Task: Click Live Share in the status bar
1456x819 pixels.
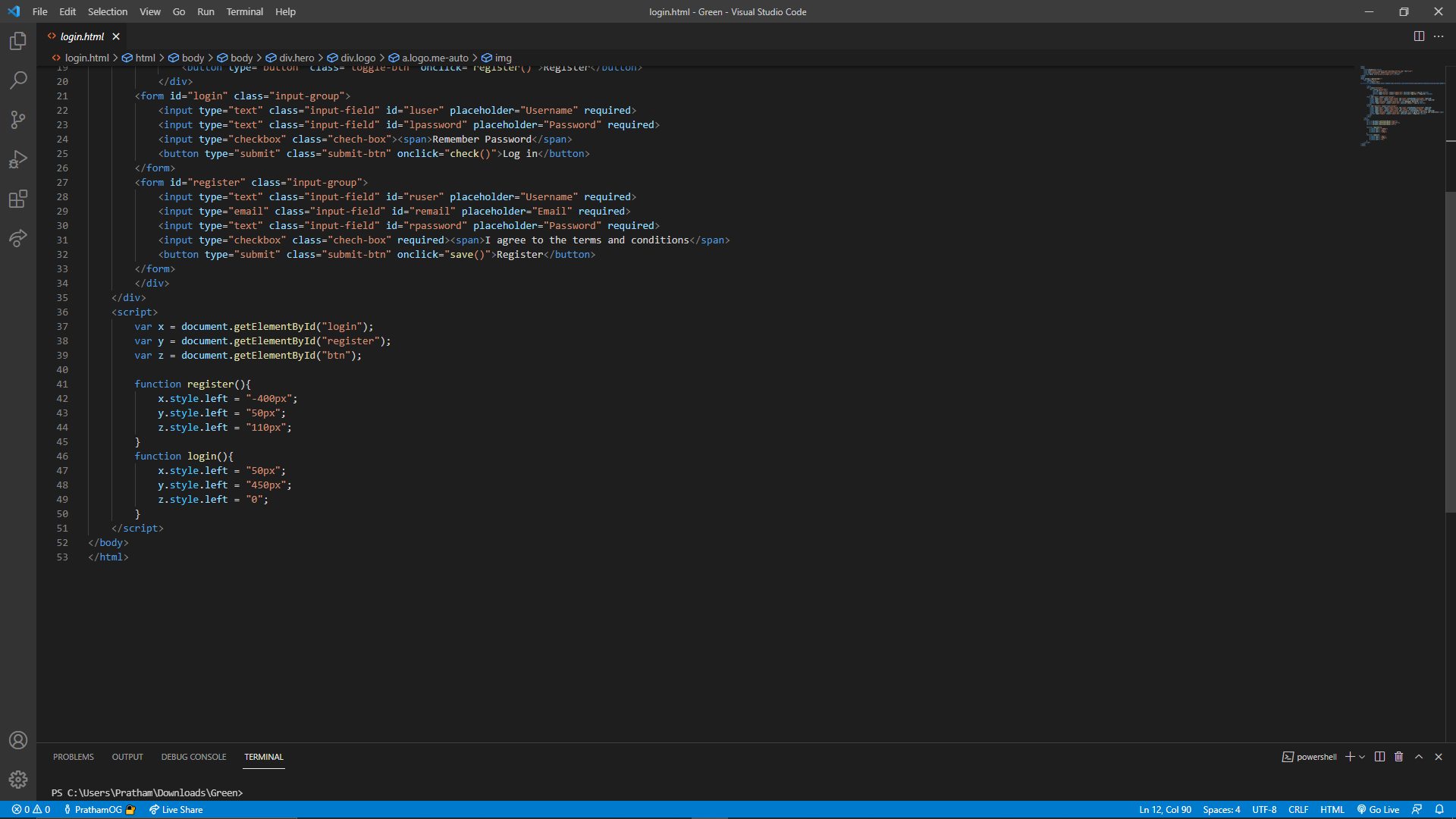Action: tap(176, 809)
